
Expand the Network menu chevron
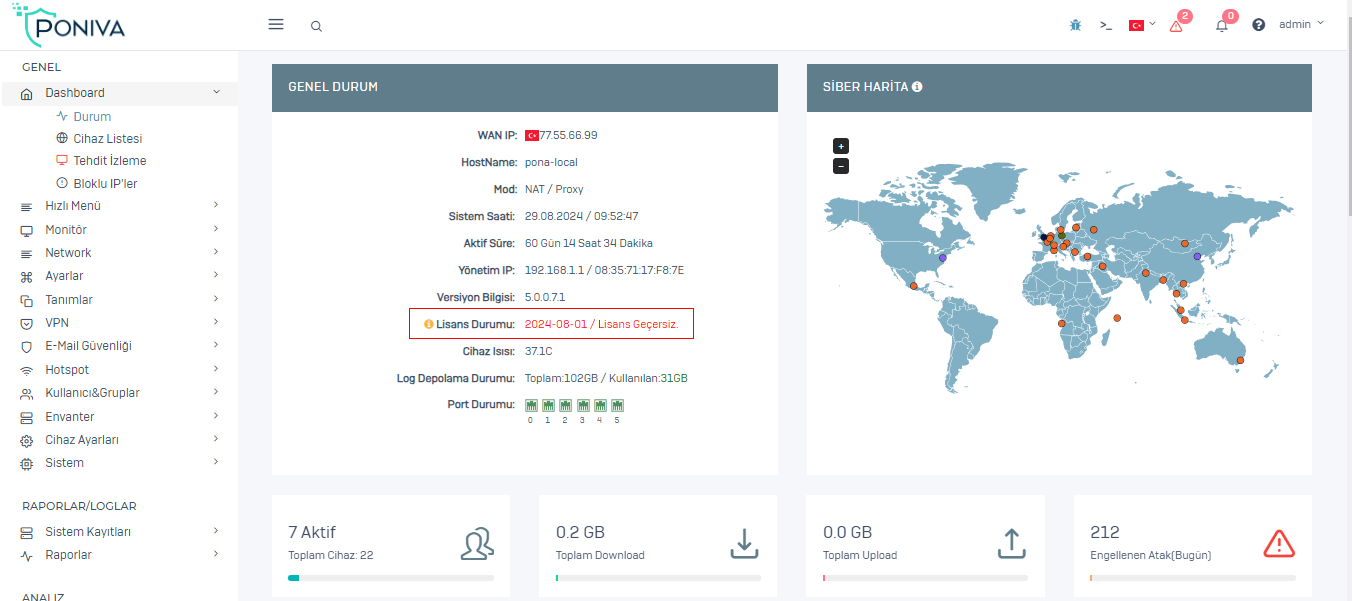click(216, 252)
